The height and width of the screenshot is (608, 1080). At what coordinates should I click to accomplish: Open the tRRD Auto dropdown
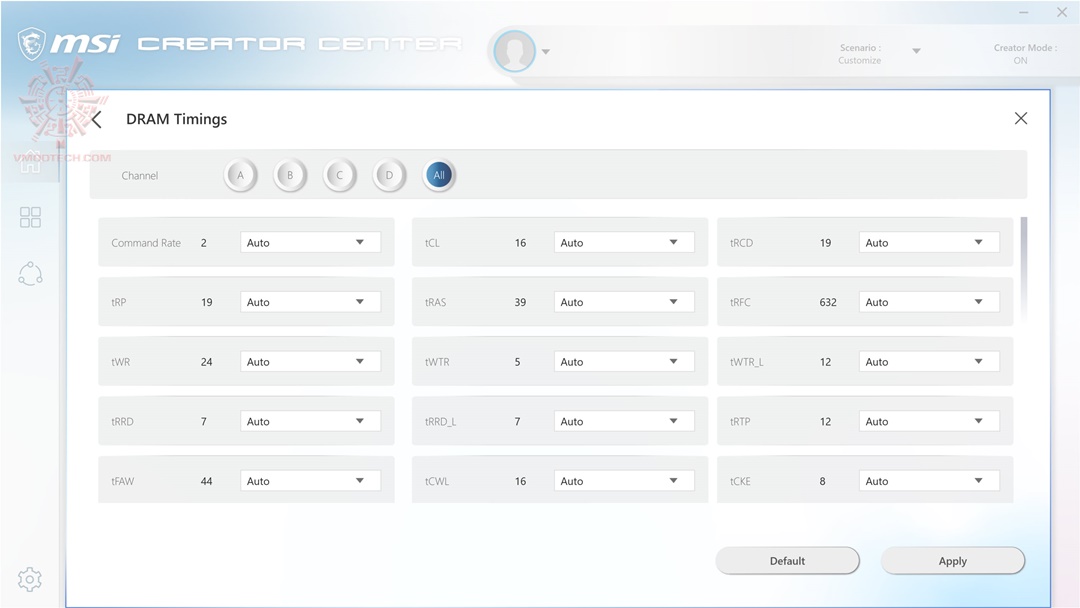(x=310, y=421)
